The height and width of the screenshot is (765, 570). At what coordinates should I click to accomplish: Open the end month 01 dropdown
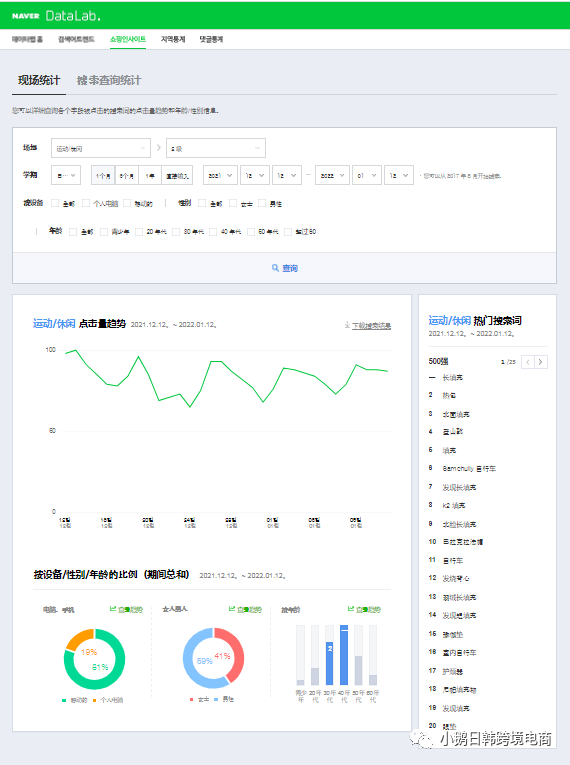pyautogui.click(x=366, y=175)
